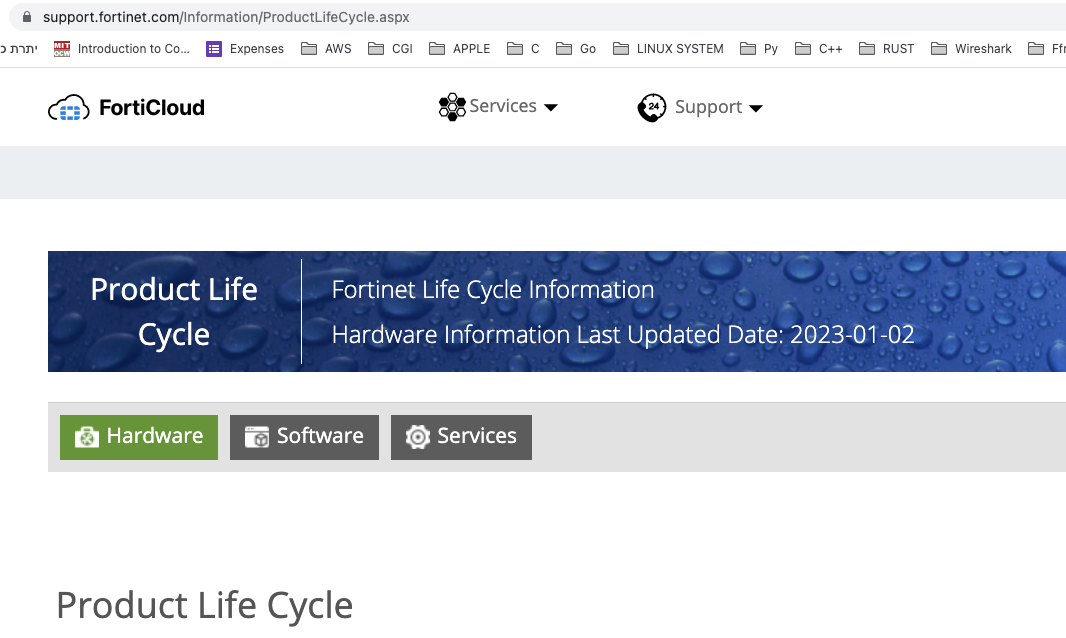
Task: Open the AWS bookmarks folder
Action: (326, 49)
